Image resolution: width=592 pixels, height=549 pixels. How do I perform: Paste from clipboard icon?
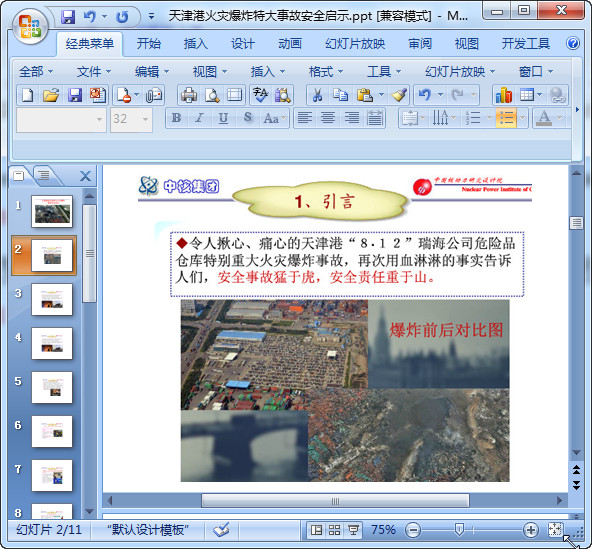(365, 95)
